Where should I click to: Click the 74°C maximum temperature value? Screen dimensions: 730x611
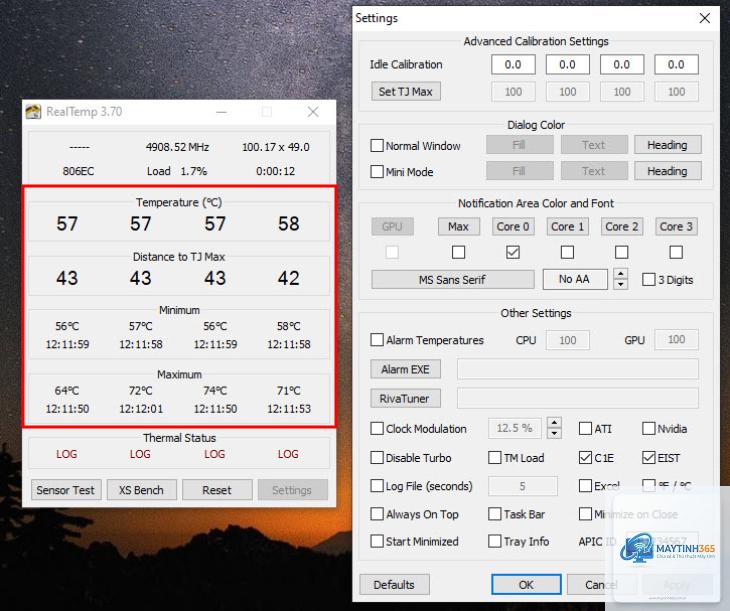(x=215, y=390)
